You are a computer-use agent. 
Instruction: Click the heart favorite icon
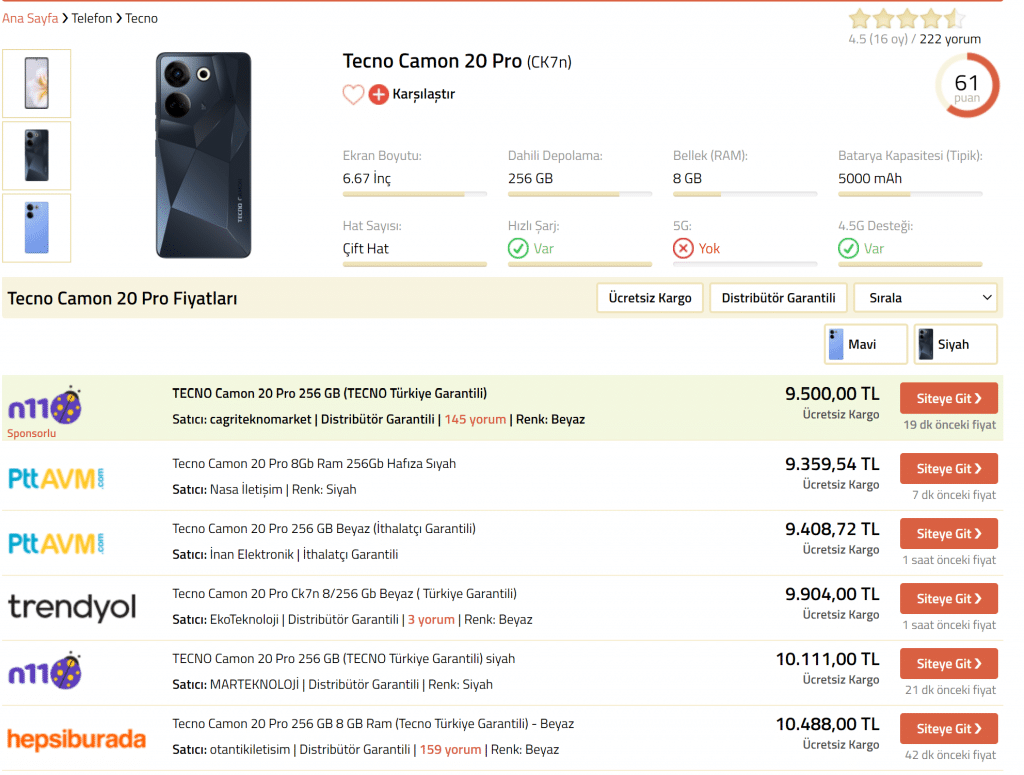353,95
